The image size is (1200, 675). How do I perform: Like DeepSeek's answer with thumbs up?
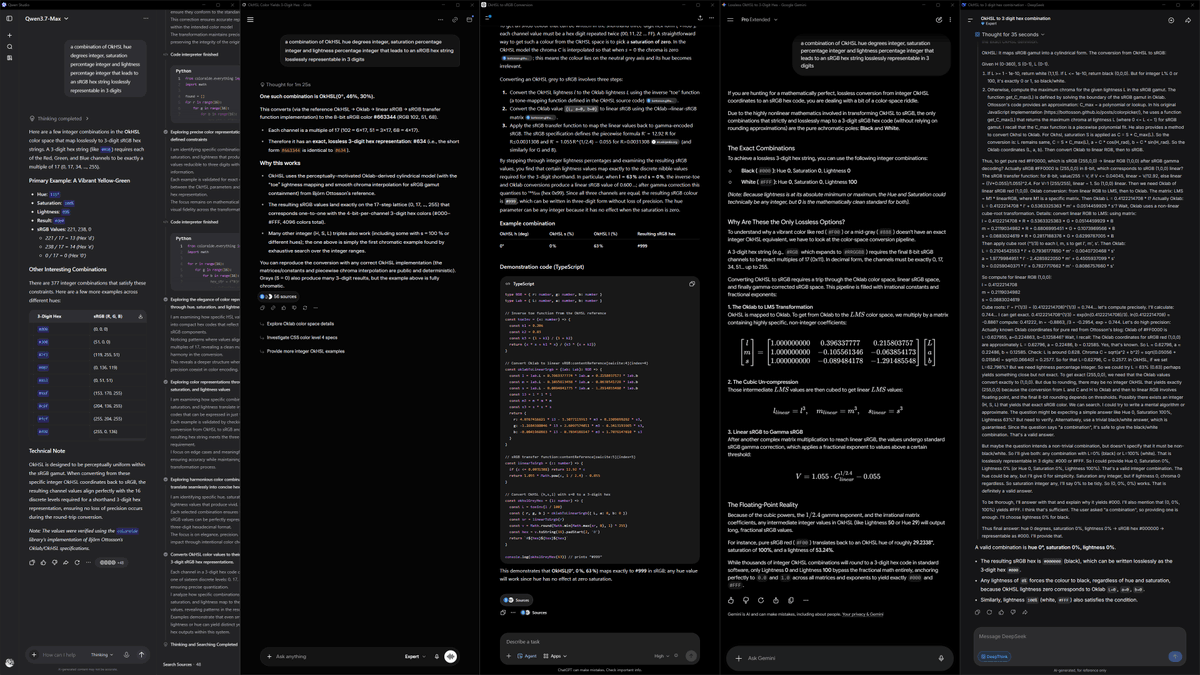pos(999,612)
